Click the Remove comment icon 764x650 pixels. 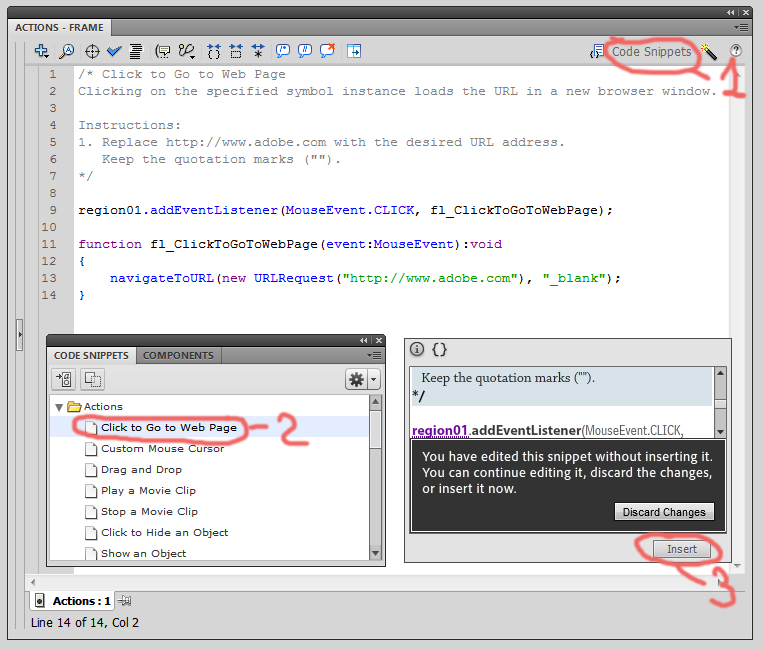point(327,51)
